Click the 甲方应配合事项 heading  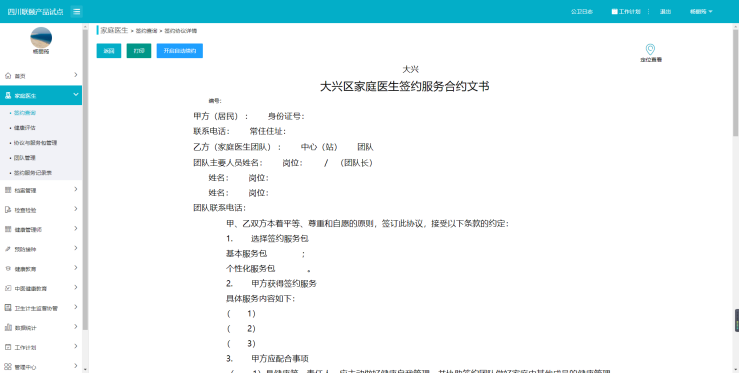click(279, 359)
